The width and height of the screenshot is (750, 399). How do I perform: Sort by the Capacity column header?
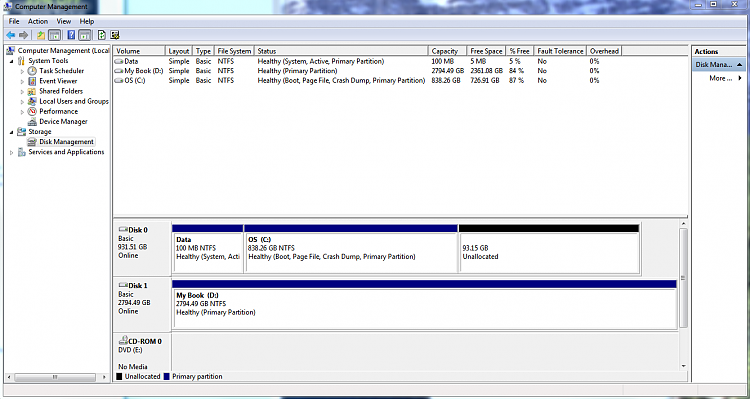click(x=448, y=51)
